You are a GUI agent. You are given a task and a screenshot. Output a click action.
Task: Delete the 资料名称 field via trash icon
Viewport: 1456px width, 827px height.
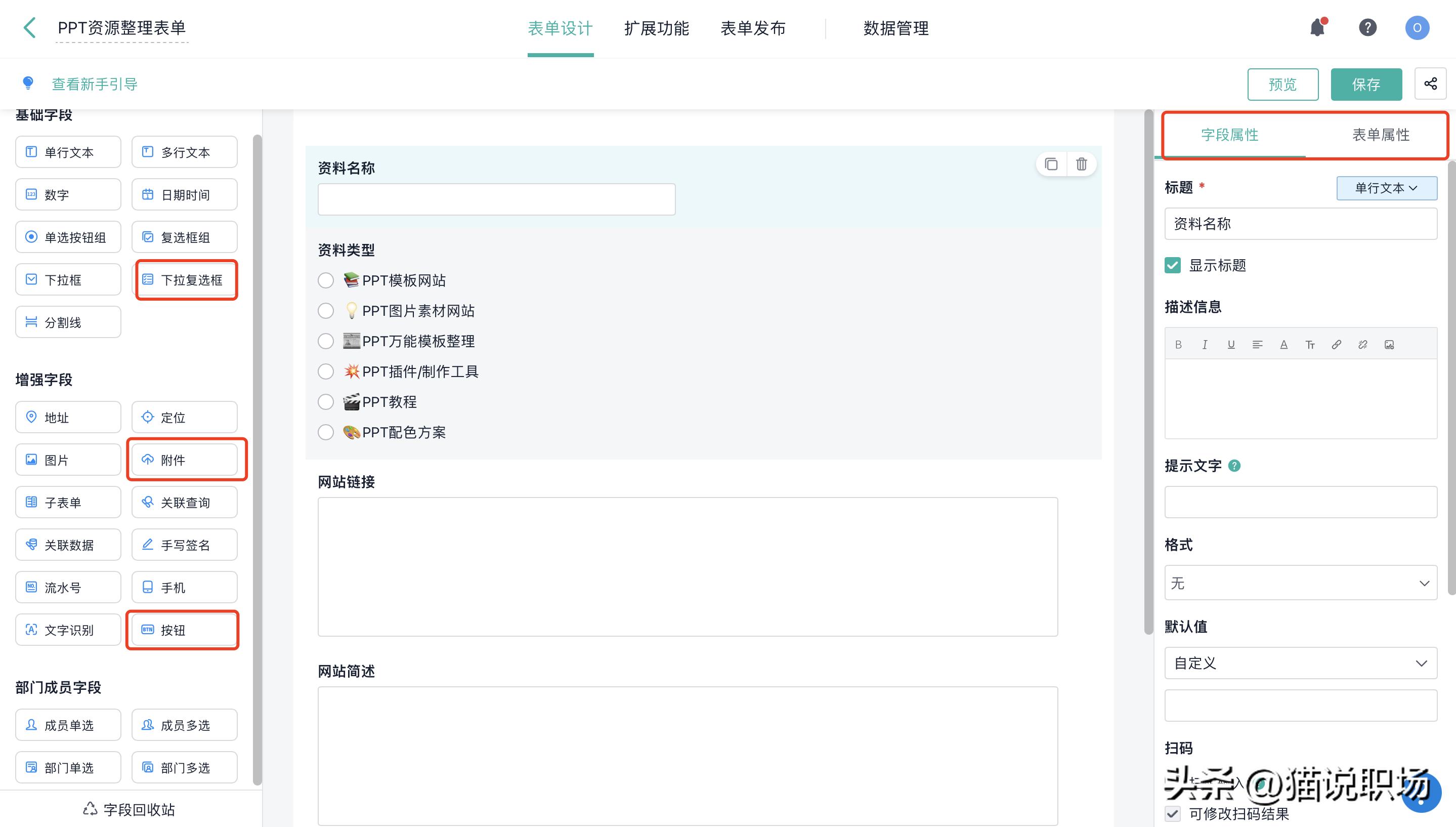tap(1081, 163)
